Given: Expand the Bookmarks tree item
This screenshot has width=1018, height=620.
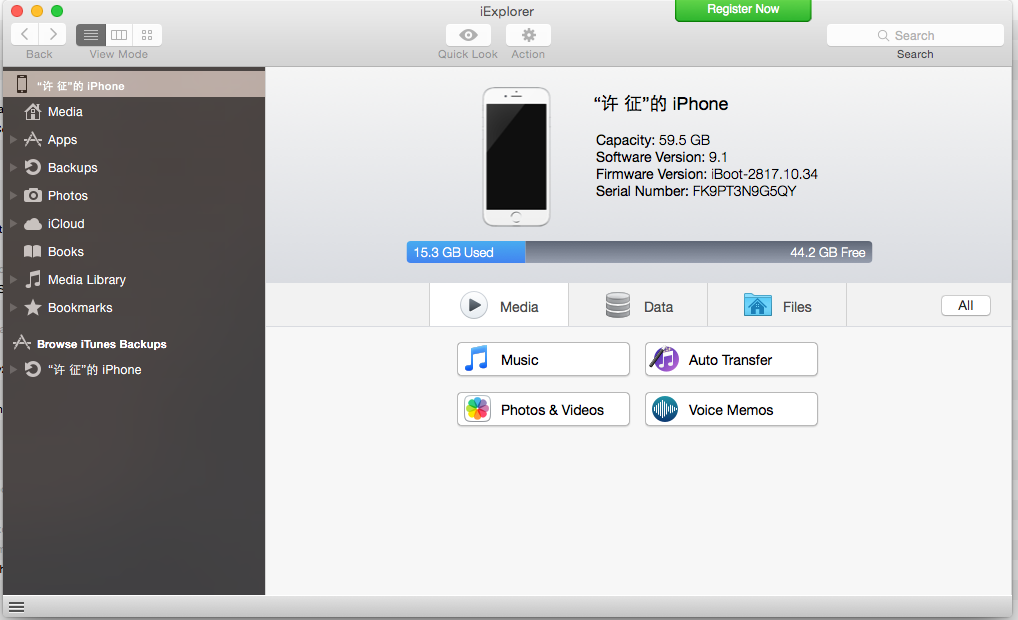Looking at the screenshot, I should pos(13,308).
